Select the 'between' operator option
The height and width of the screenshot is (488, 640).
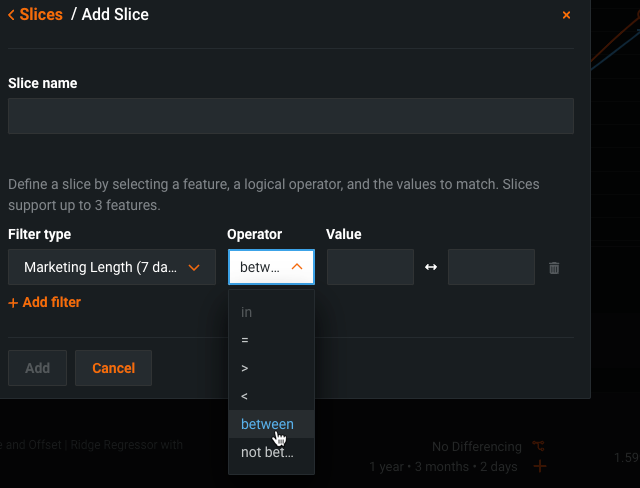pos(267,424)
